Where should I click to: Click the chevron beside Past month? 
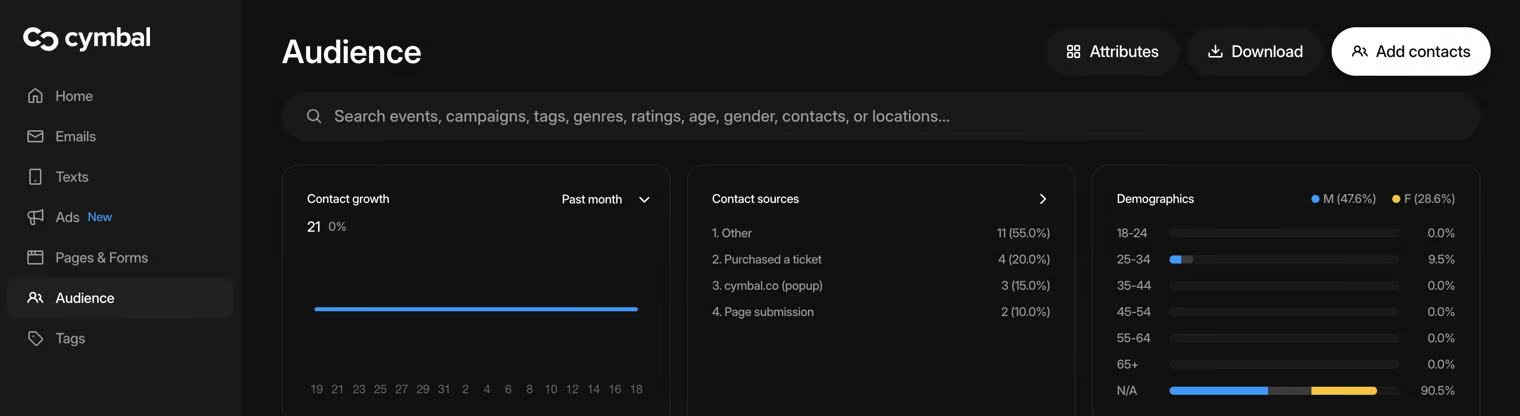click(x=644, y=199)
